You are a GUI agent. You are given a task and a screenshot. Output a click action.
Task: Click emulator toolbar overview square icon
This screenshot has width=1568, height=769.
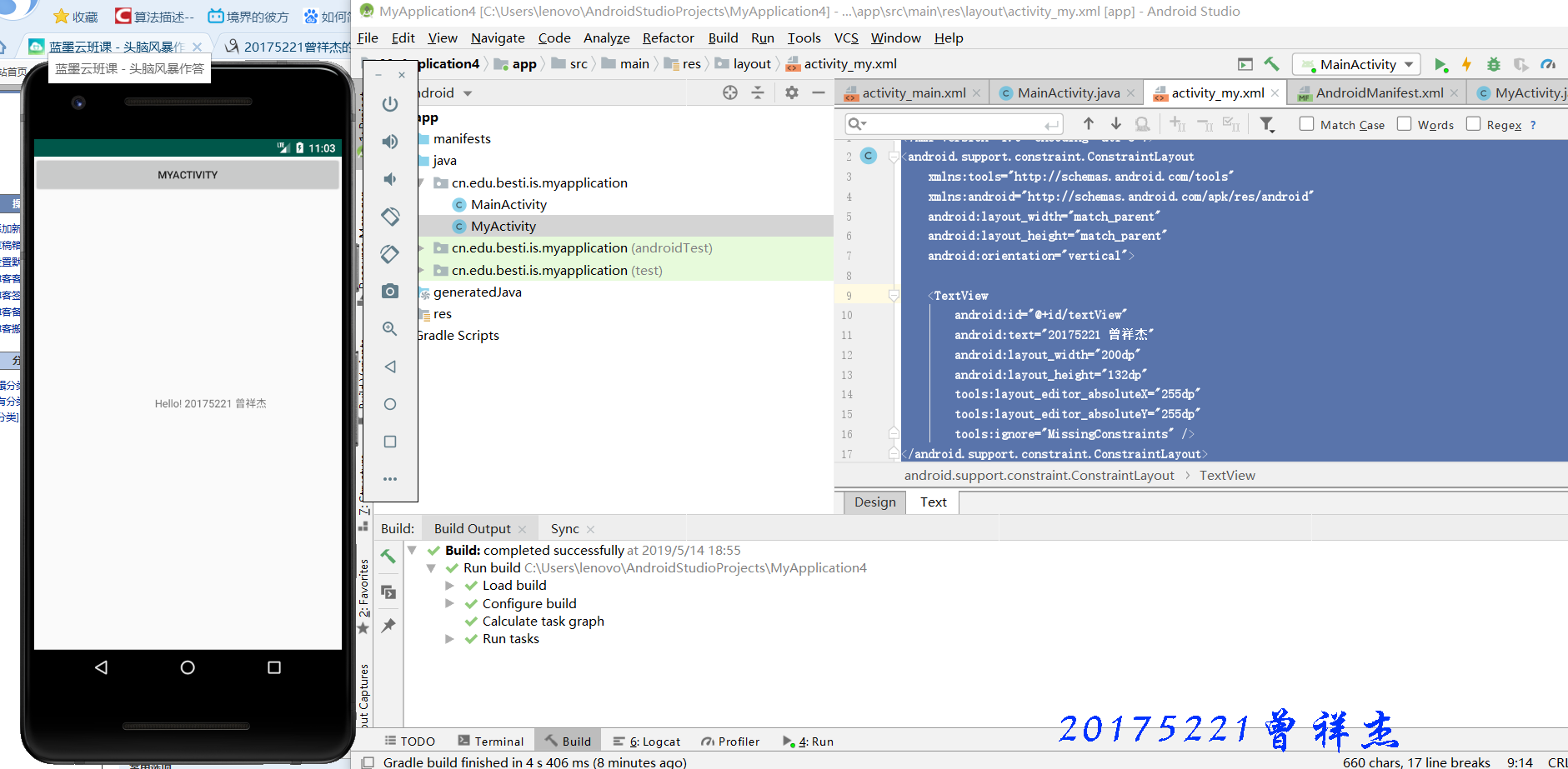tap(390, 442)
